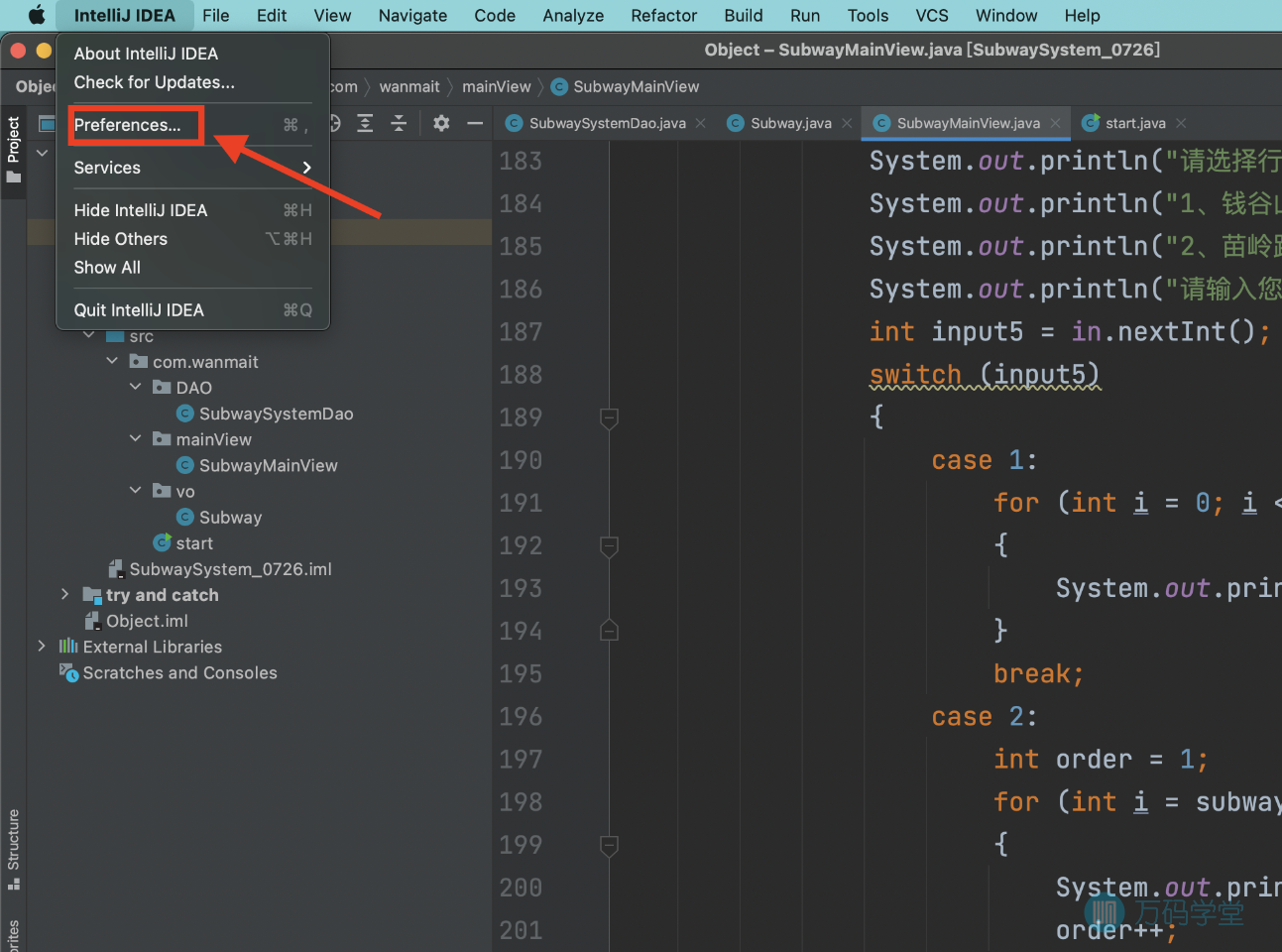Toggle the Structure side tab
This screenshot has height=952, width=1282.
[x=13, y=850]
